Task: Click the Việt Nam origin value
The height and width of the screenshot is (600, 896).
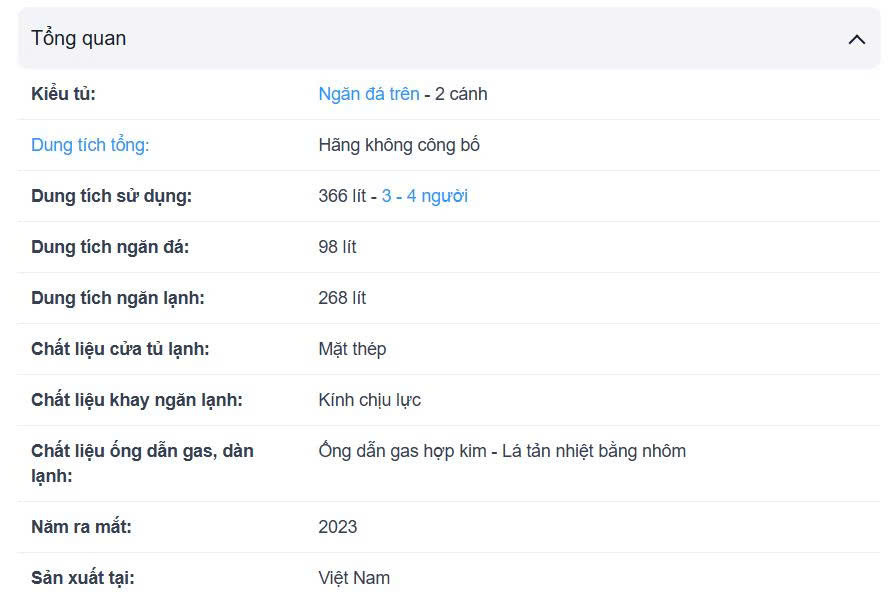Action: coord(354,578)
